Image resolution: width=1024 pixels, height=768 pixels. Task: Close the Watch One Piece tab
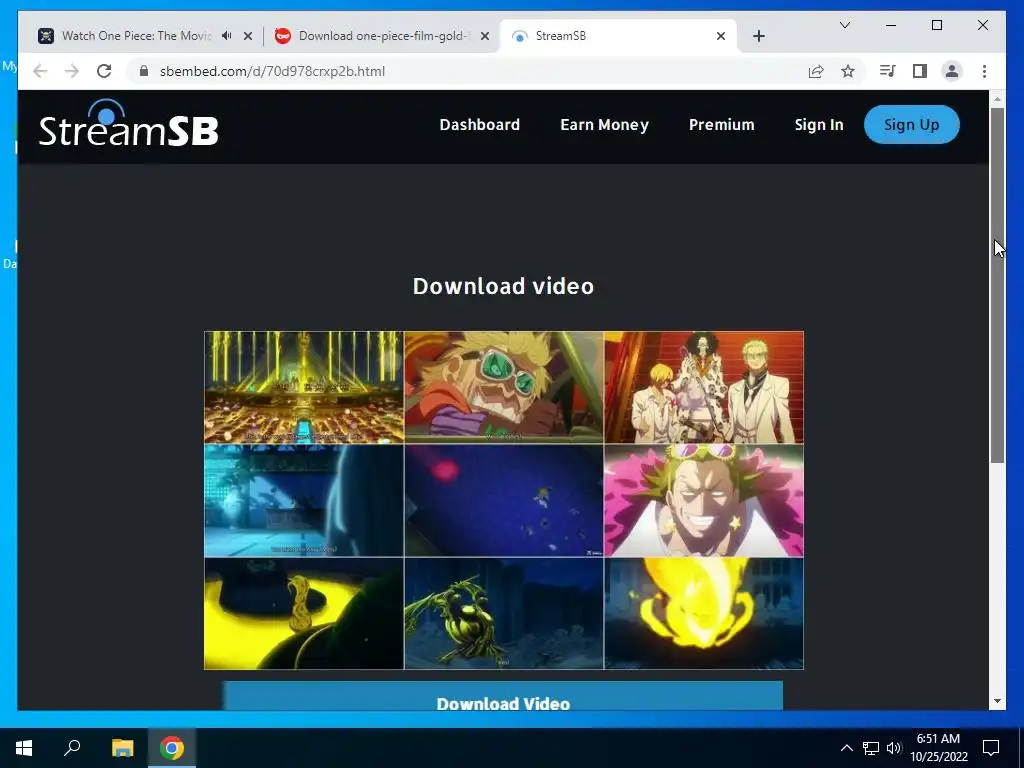pyautogui.click(x=248, y=36)
